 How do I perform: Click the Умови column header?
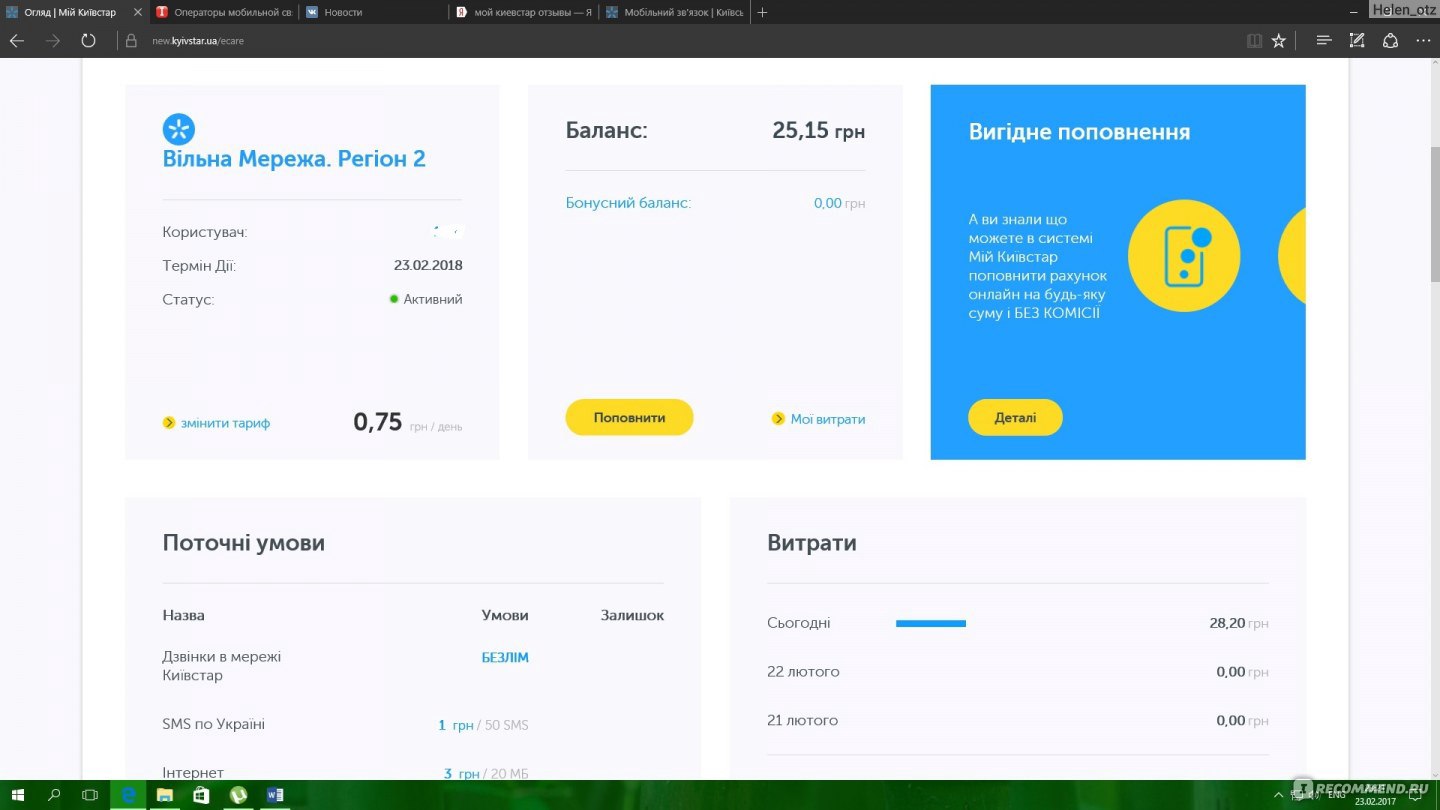505,615
